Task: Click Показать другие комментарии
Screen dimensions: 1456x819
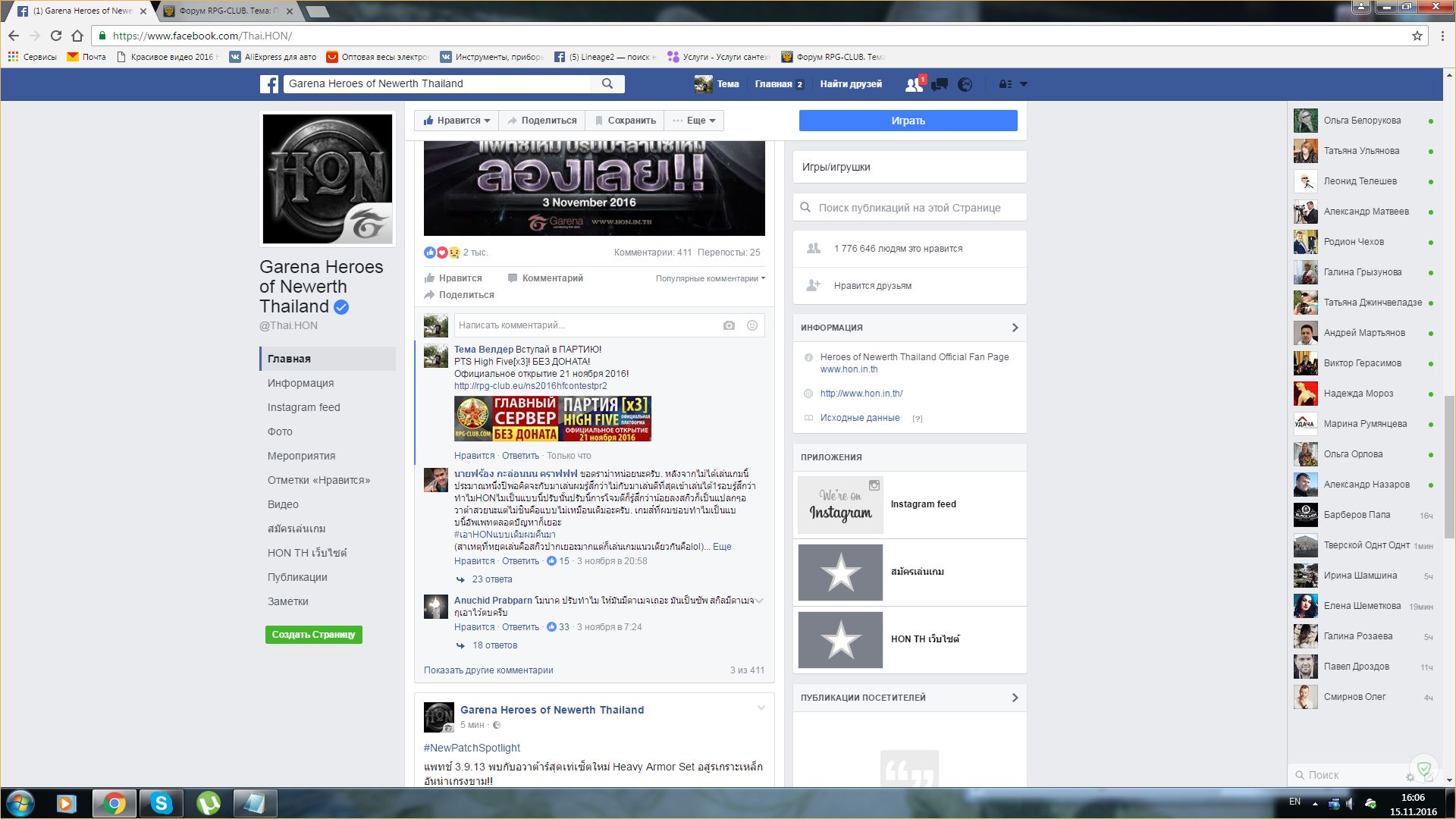Action: 488,670
